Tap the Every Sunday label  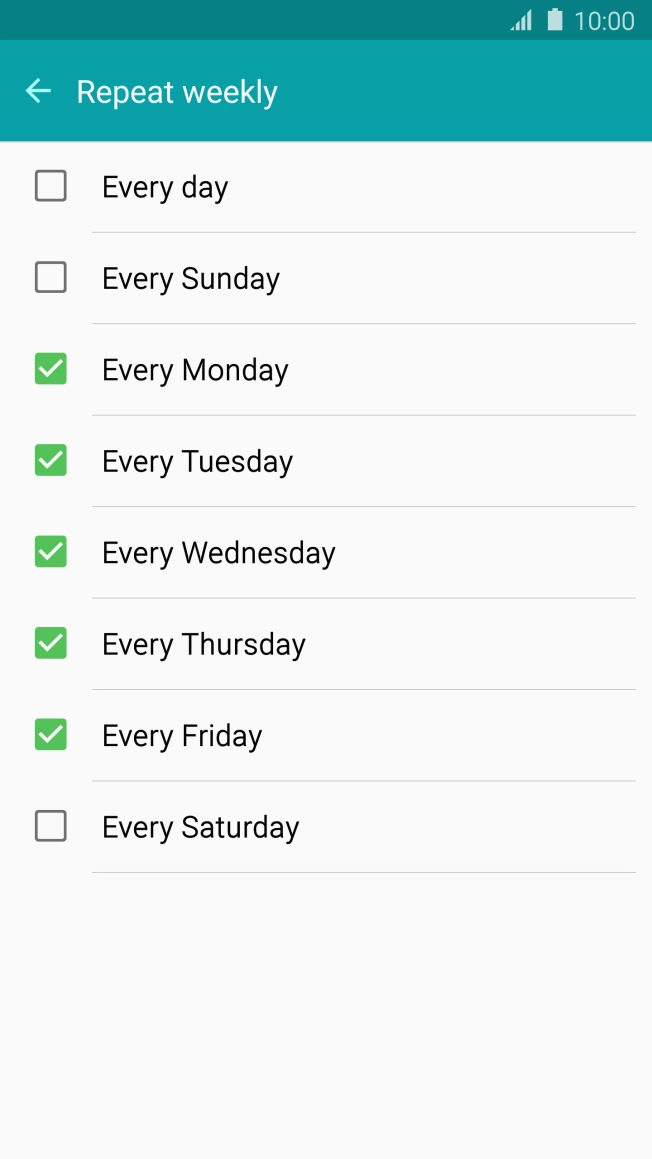191,278
